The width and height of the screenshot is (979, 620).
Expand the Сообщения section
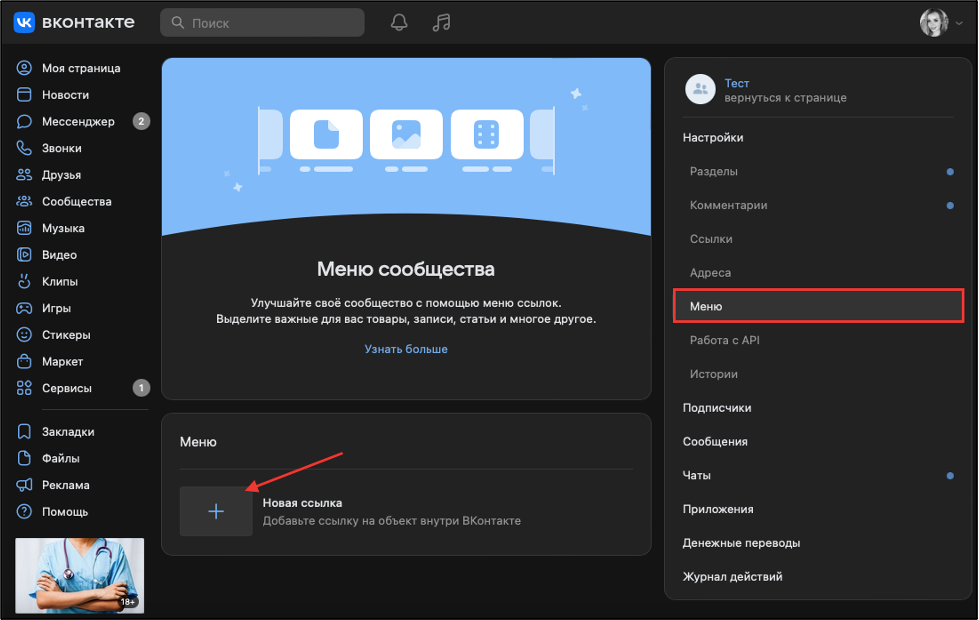(x=715, y=441)
